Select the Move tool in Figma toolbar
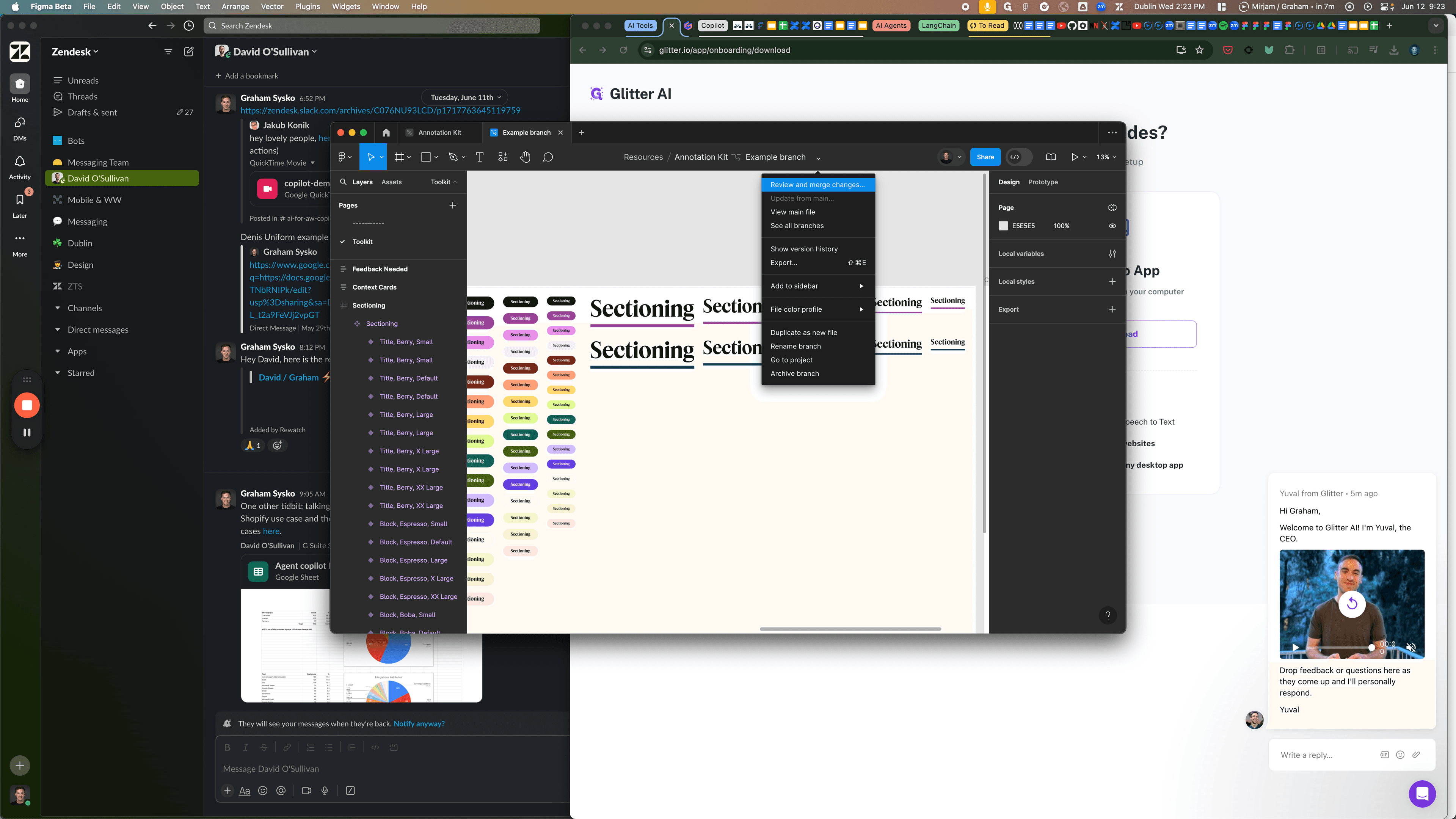 tap(371, 157)
